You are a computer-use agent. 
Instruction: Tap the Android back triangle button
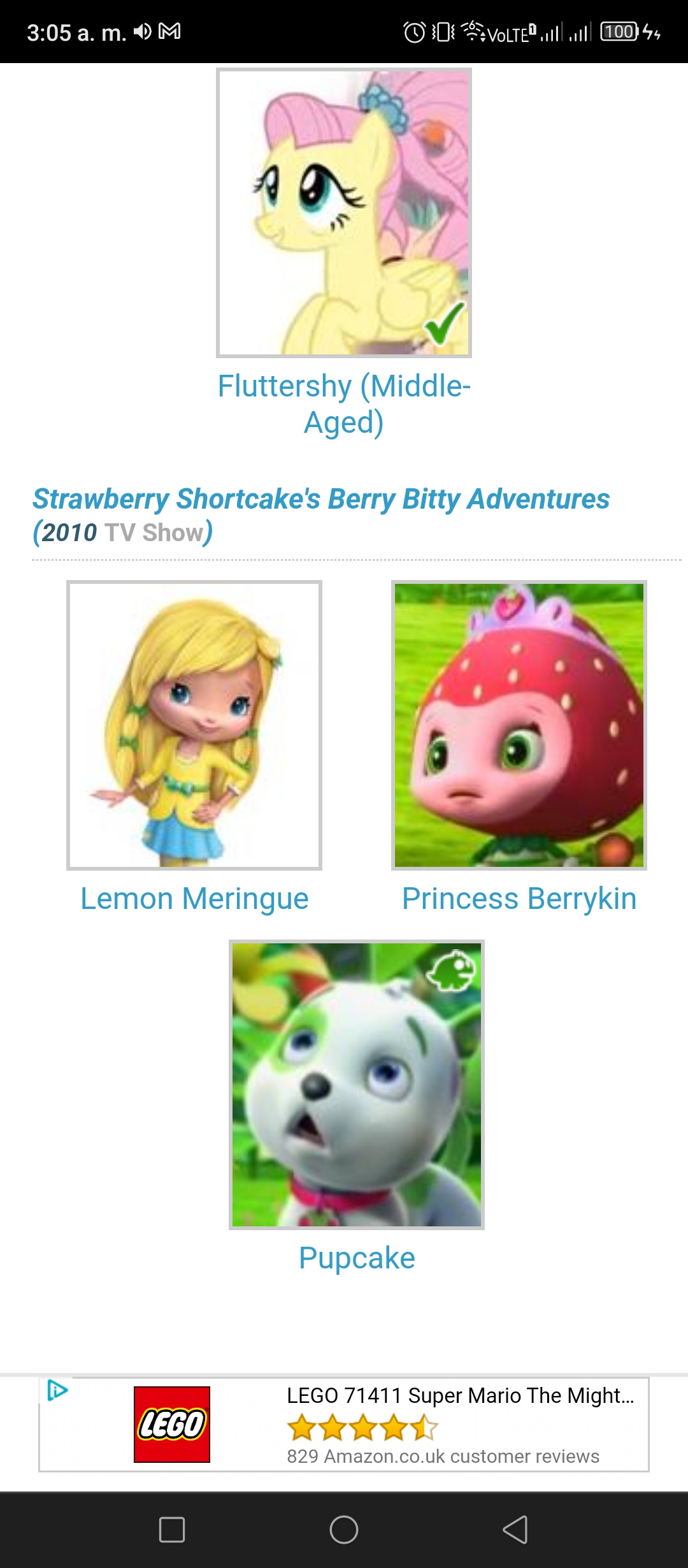coord(515,1530)
